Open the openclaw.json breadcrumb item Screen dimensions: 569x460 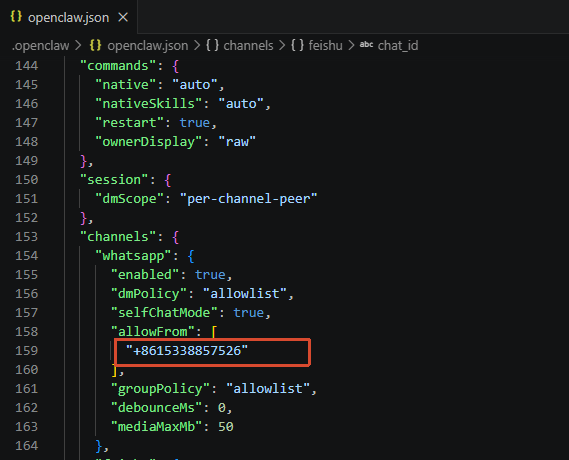pyautogui.click(x=148, y=46)
